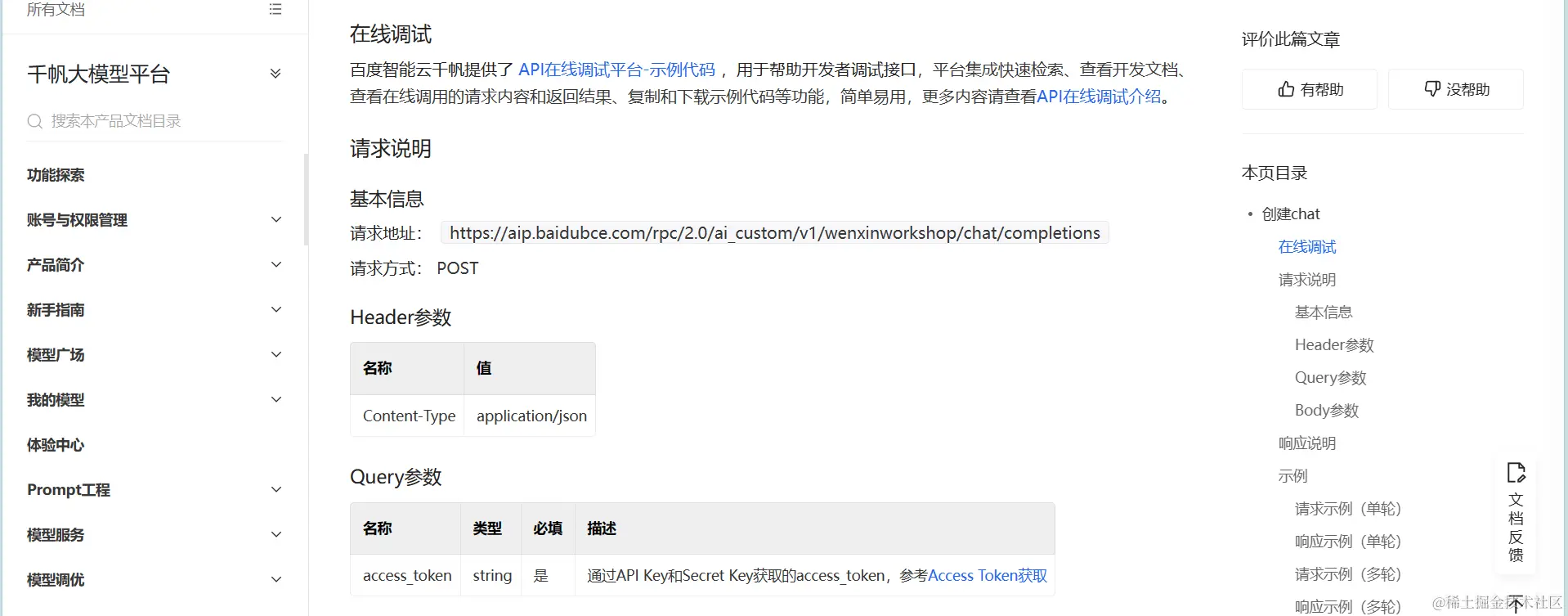Open the 模型服务 menu label

56,535
